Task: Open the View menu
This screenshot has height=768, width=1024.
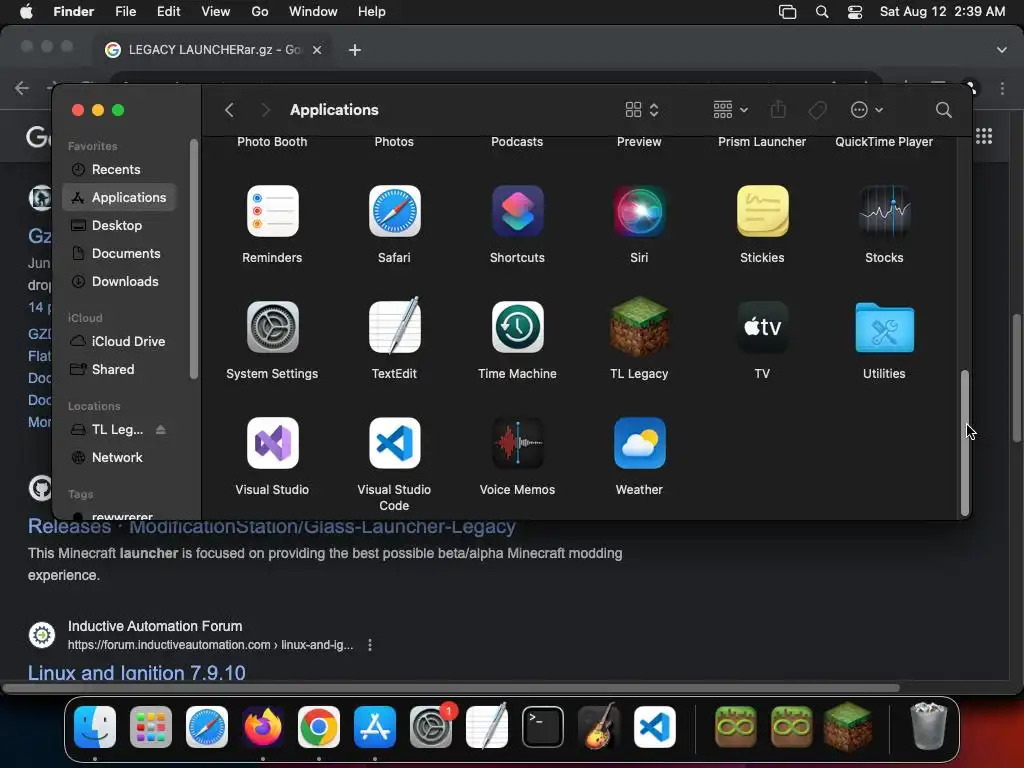Action: [216, 12]
